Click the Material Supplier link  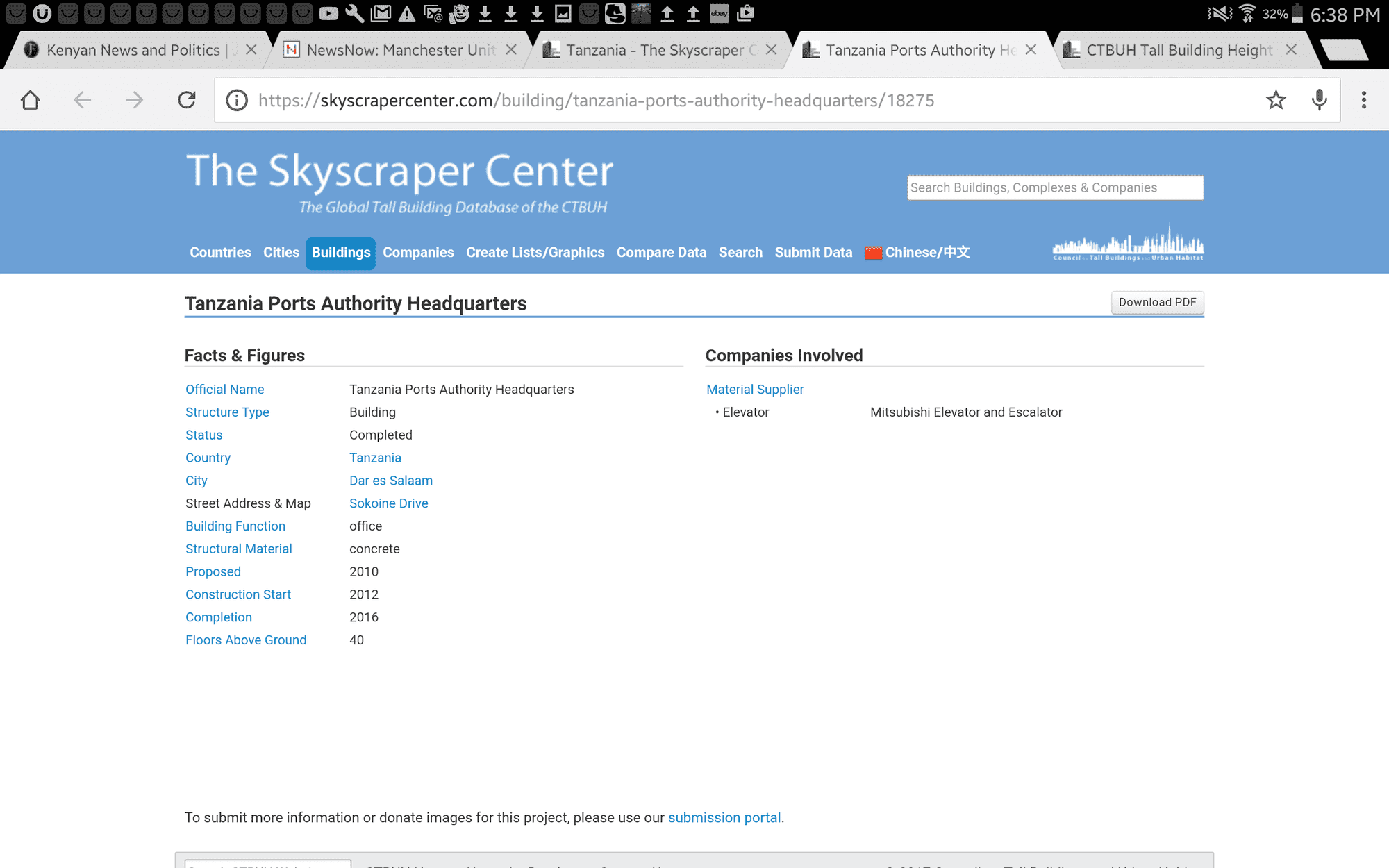pyautogui.click(x=755, y=390)
